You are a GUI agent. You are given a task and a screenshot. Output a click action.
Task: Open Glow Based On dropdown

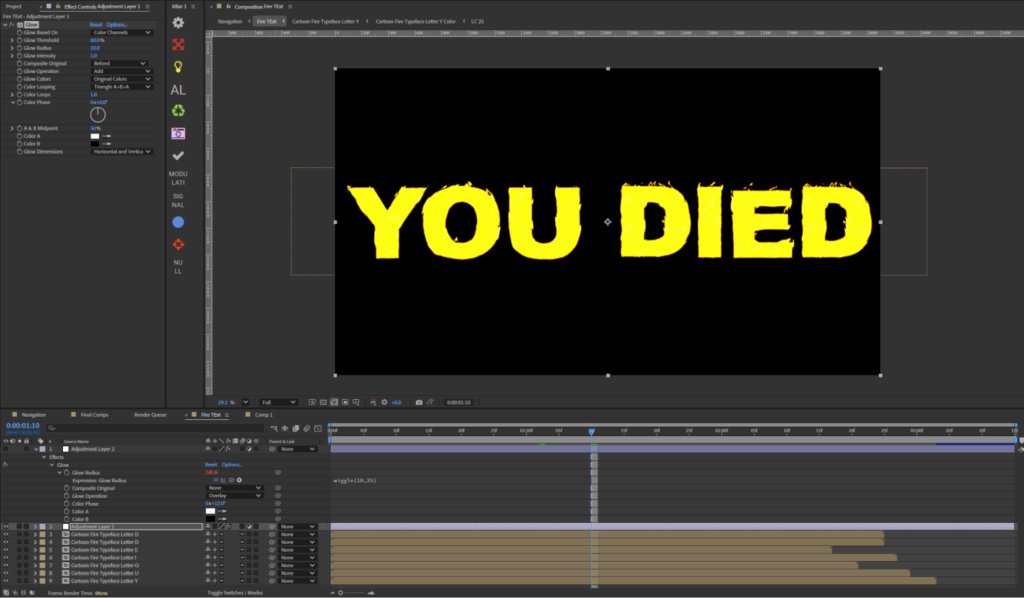pos(121,32)
